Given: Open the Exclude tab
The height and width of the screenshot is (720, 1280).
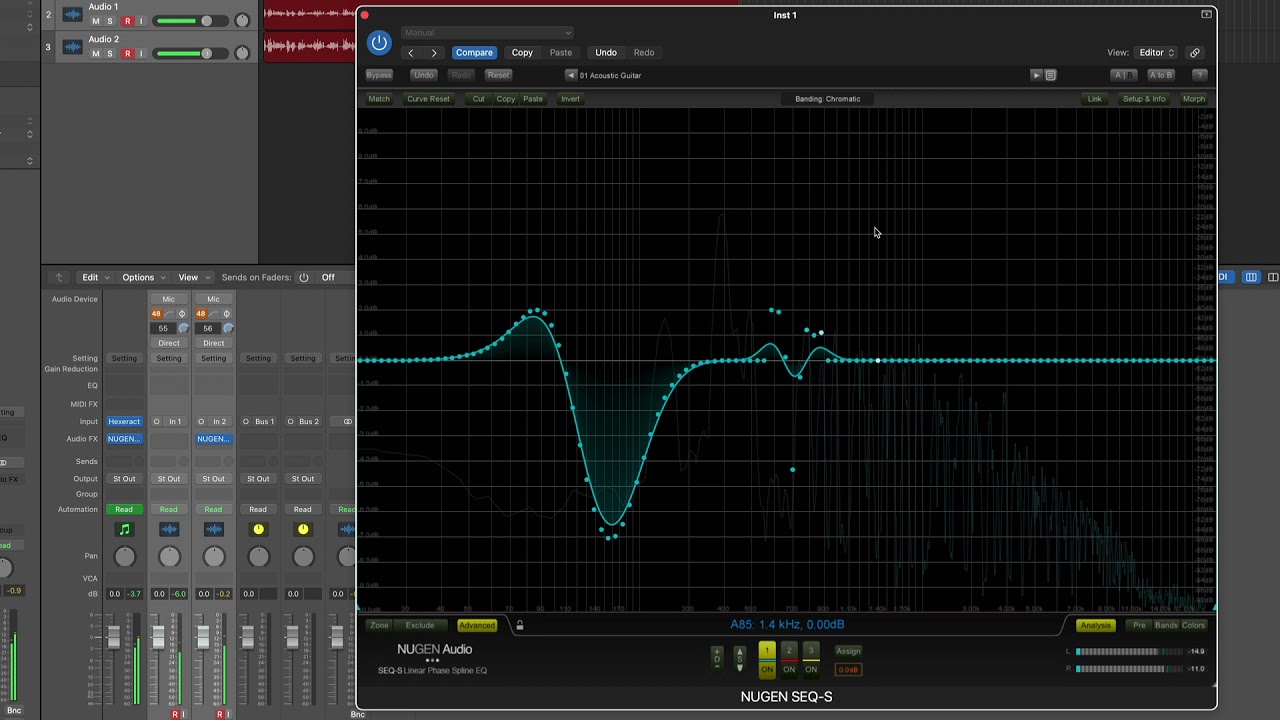Looking at the screenshot, I should coord(420,625).
